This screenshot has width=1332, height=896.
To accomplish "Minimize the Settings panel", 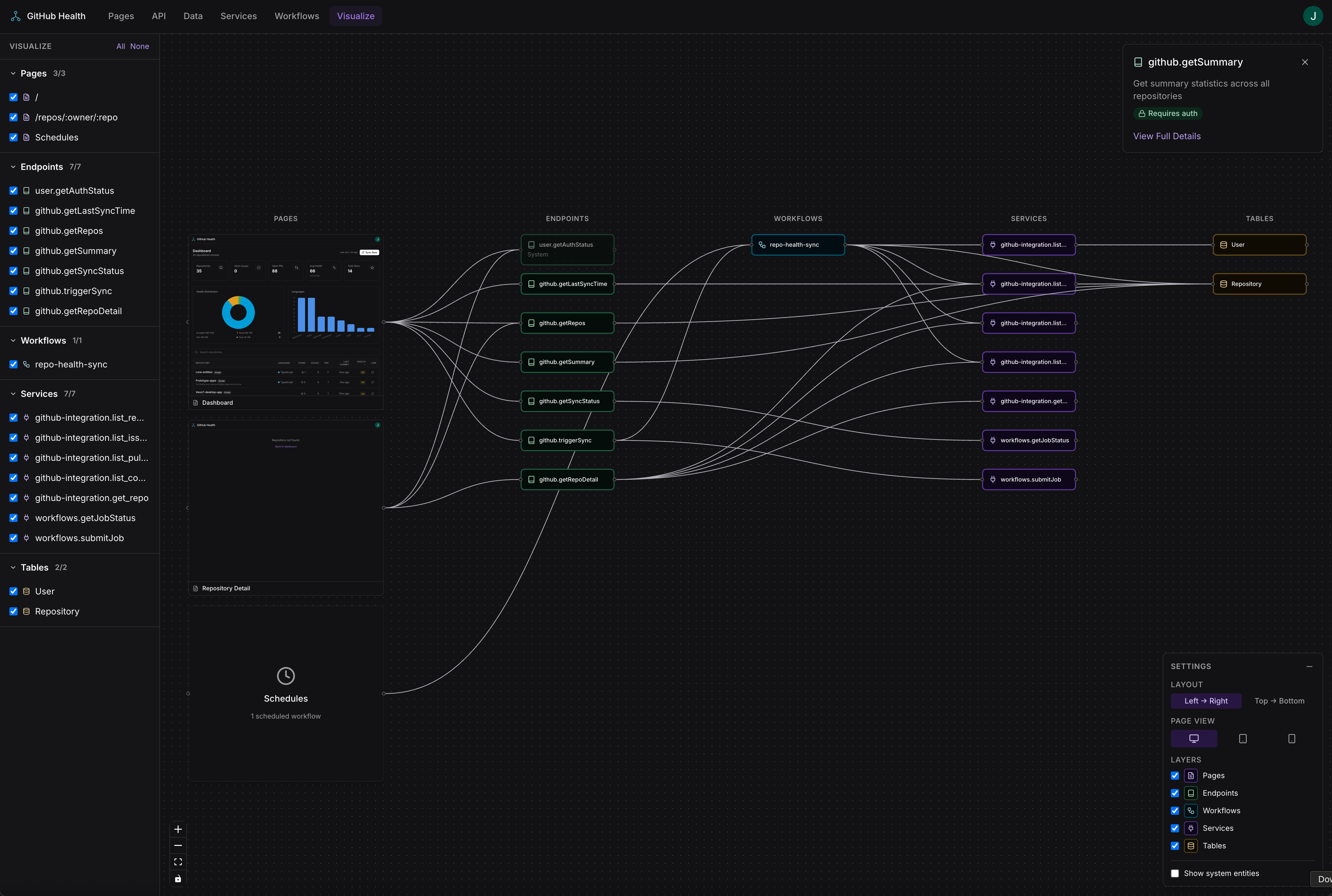I will 1309,666.
